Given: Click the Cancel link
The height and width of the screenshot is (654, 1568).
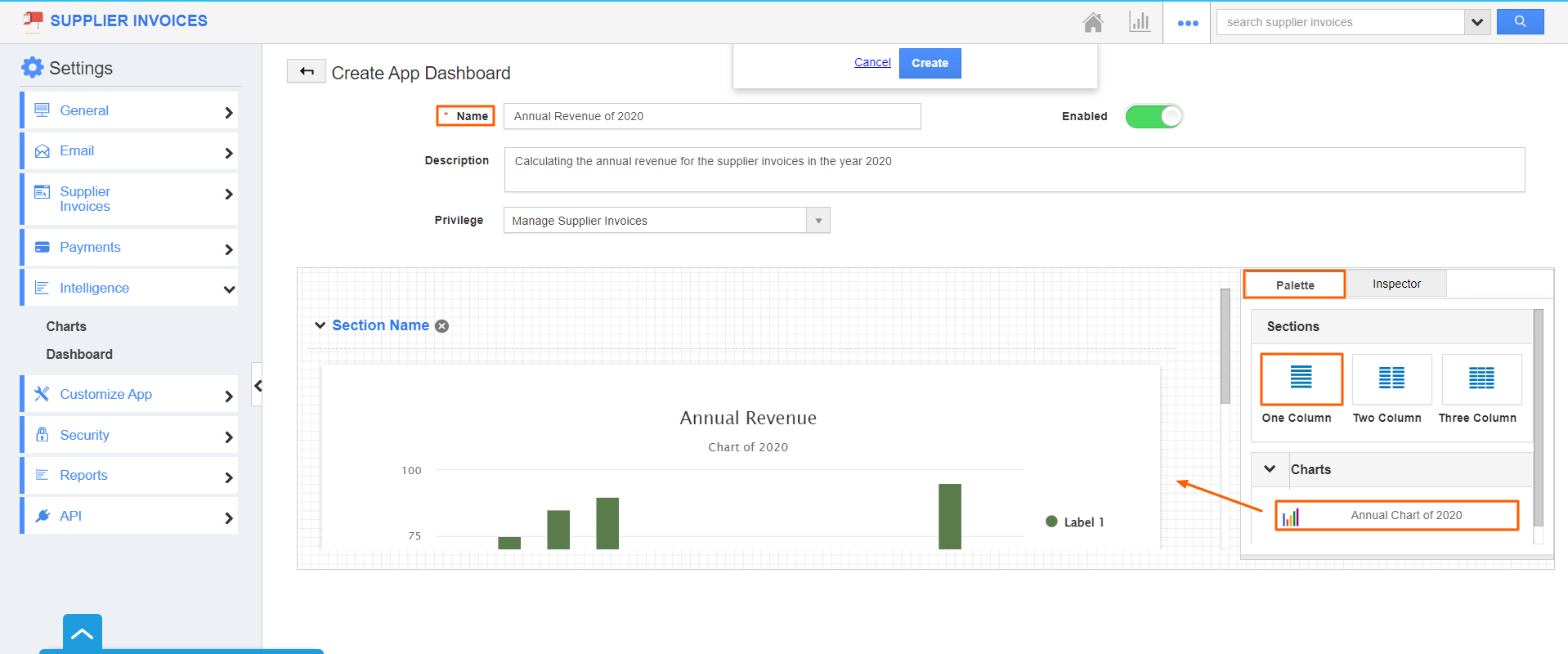Looking at the screenshot, I should pyautogui.click(x=872, y=62).
